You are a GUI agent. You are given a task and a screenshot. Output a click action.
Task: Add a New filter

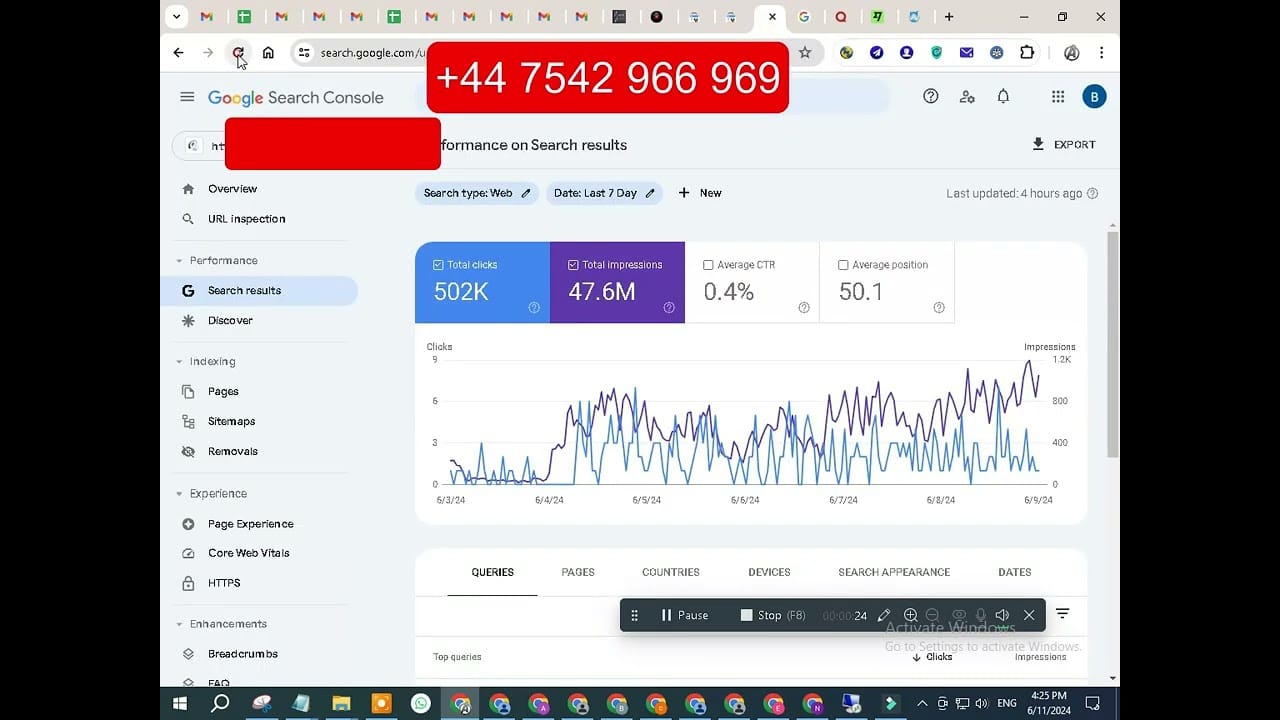coord(700,193)
